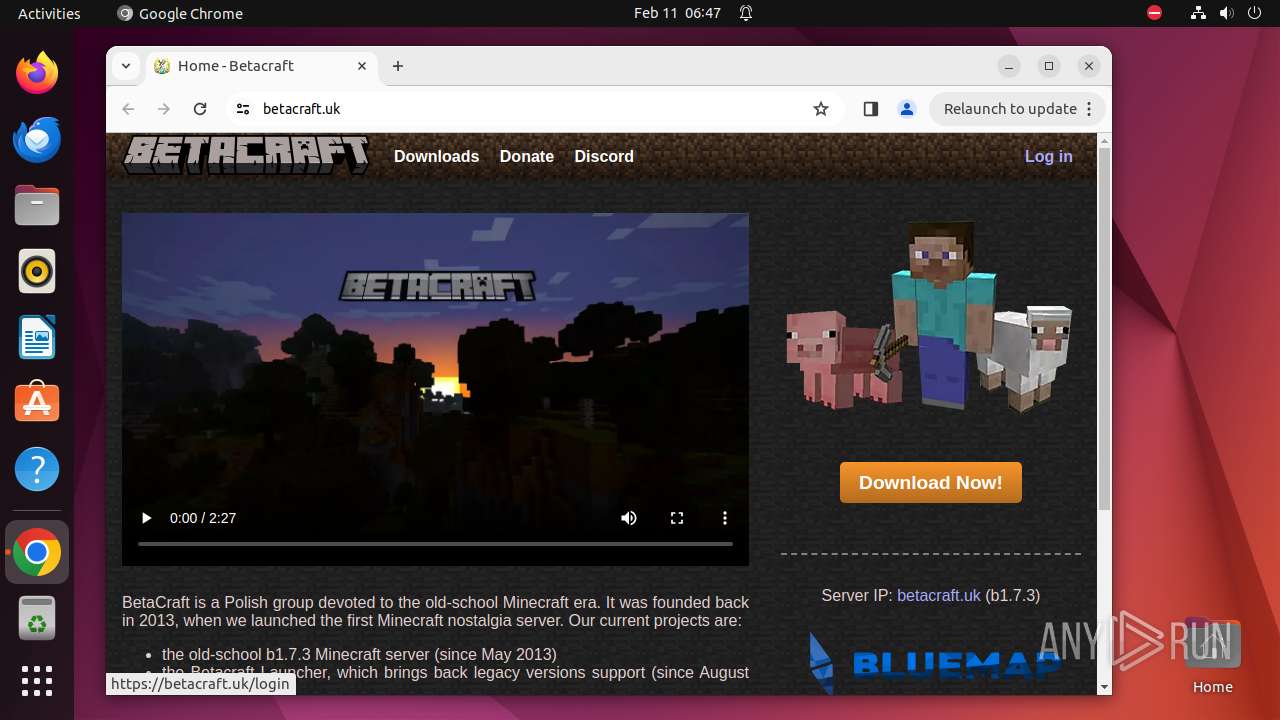Launch Thunderbird Mail from the dock

[x=37, y=139]
